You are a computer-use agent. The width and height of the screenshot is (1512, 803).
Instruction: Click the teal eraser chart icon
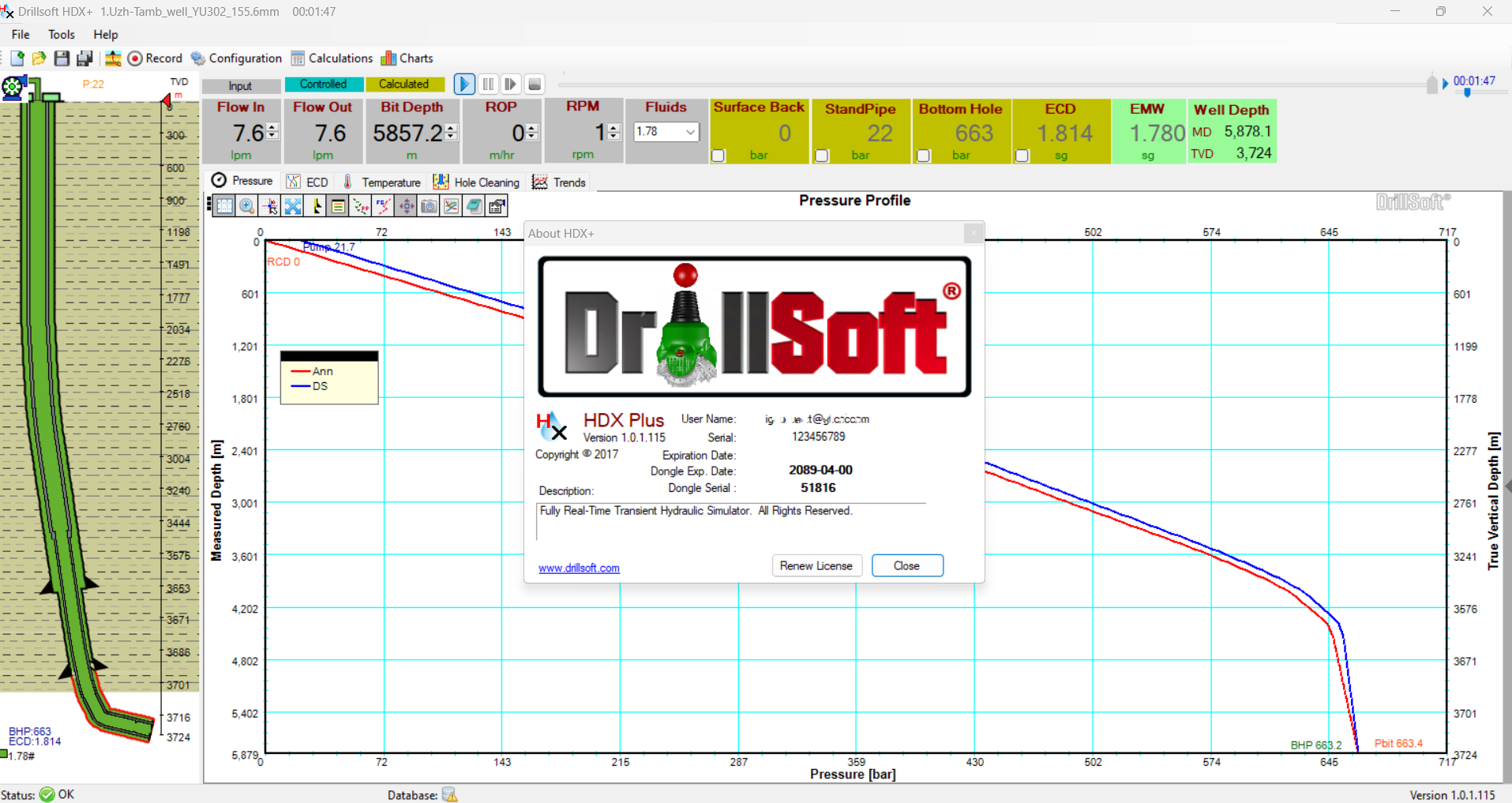(x=475, y=206)
